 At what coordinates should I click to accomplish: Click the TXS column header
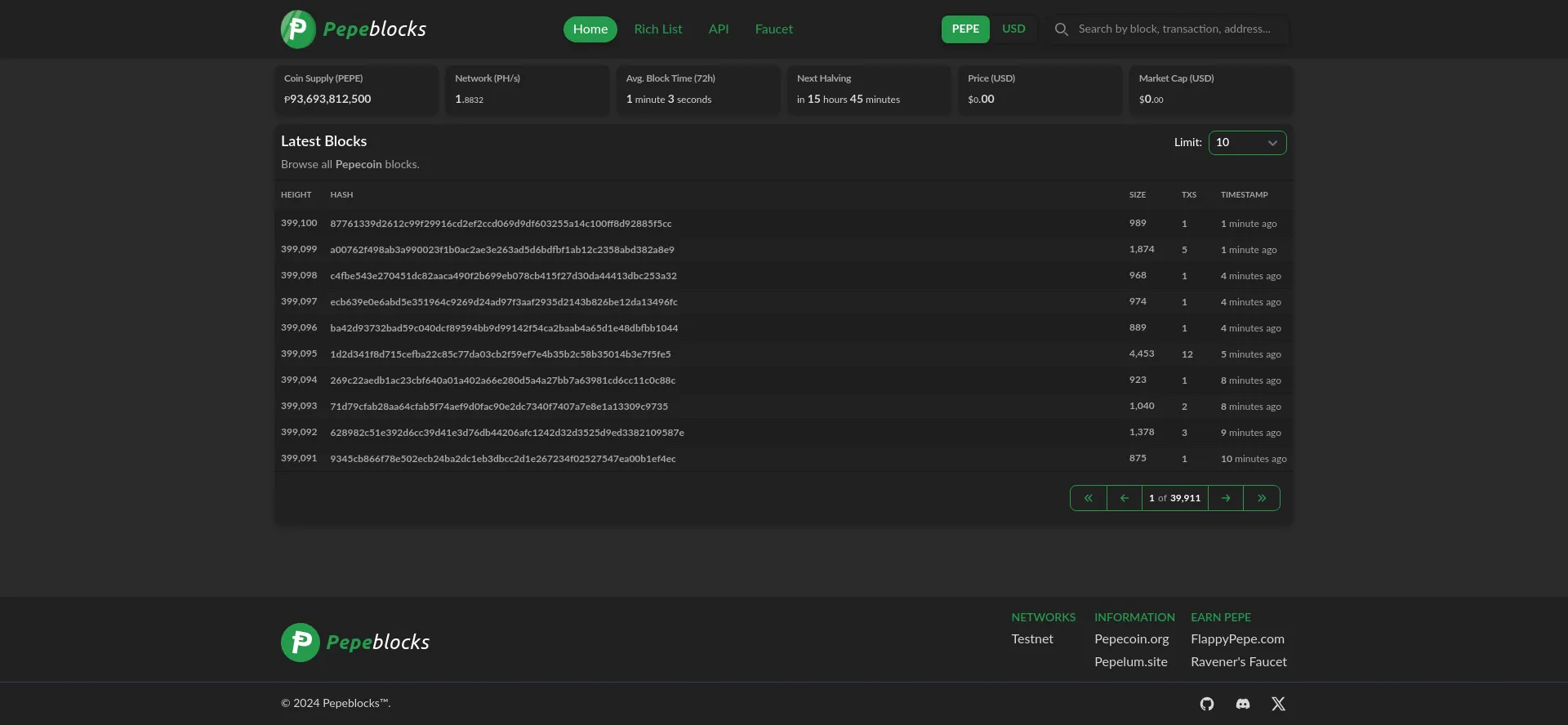[1189, 195]
